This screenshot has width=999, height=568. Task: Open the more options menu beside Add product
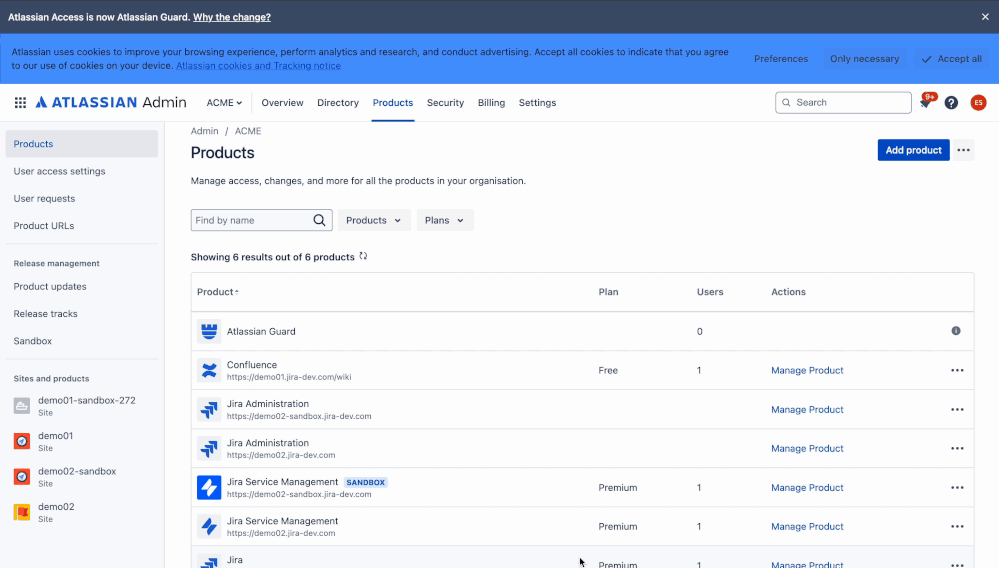click(963, 150)
